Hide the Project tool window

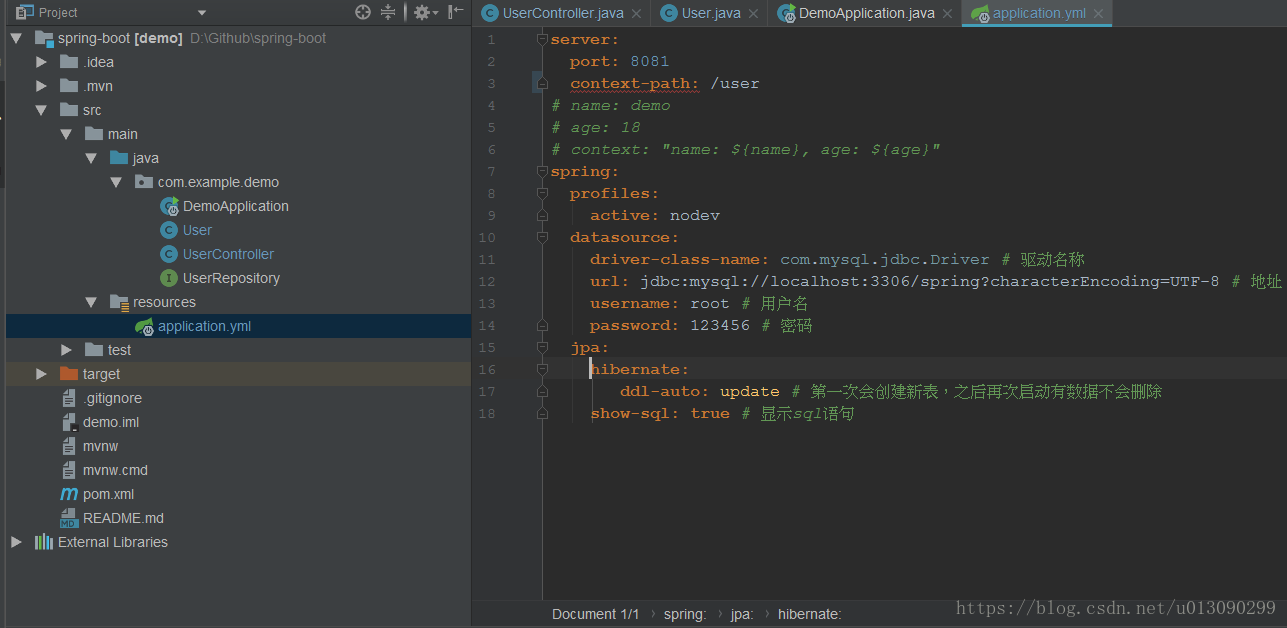pyautogui.click(x=455, y=12)
